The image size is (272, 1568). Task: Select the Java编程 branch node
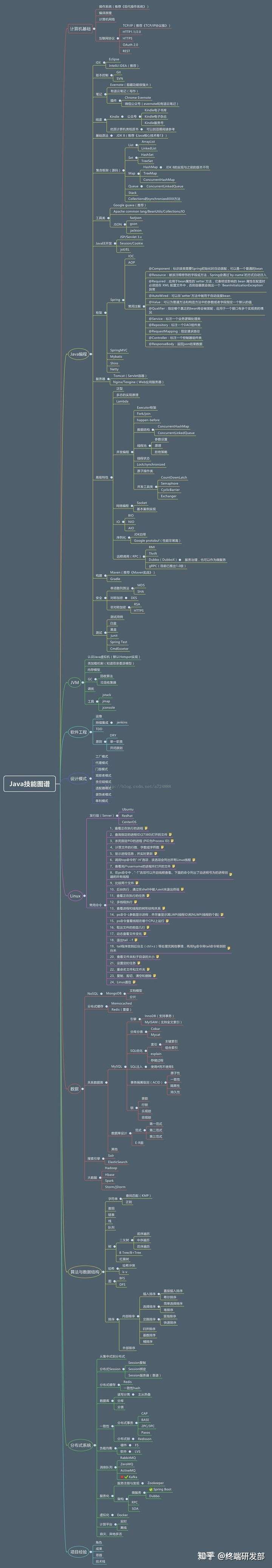(x=79, y=354)
